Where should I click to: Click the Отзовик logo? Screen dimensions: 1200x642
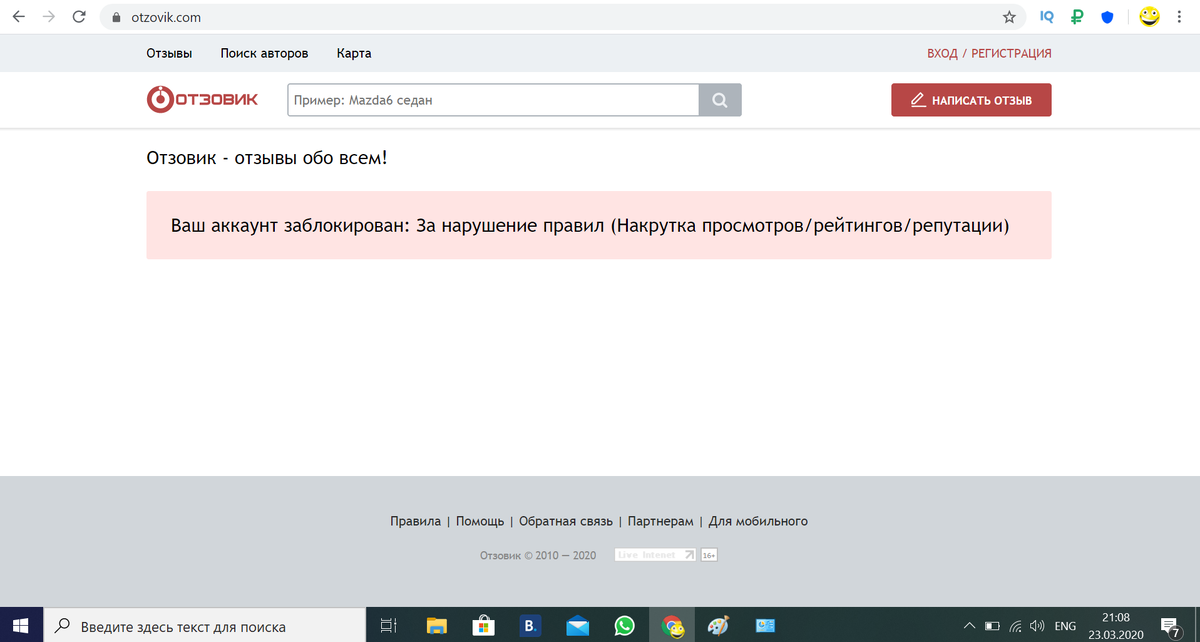202,100
